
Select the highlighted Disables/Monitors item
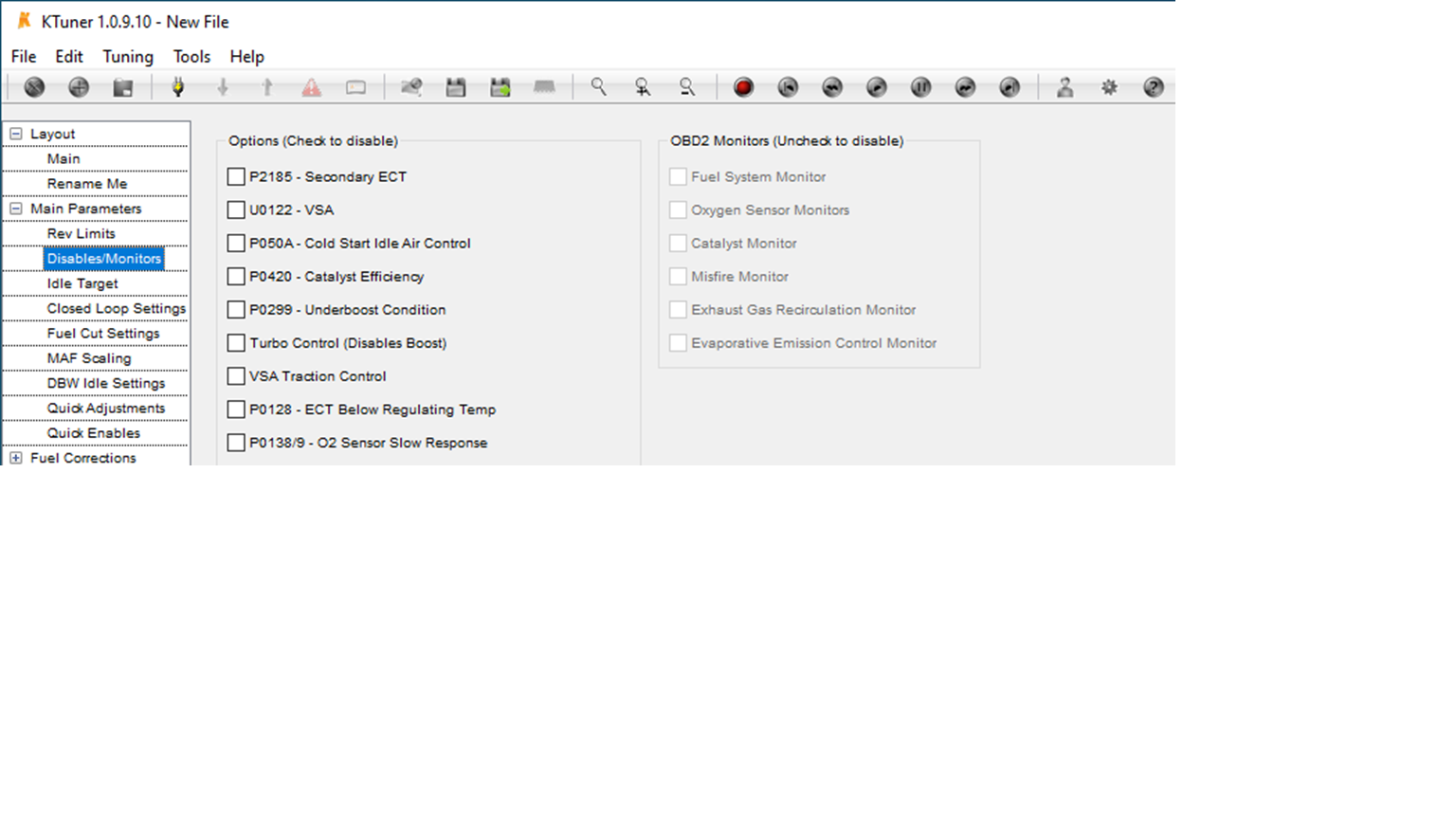(x=104, y=259)
